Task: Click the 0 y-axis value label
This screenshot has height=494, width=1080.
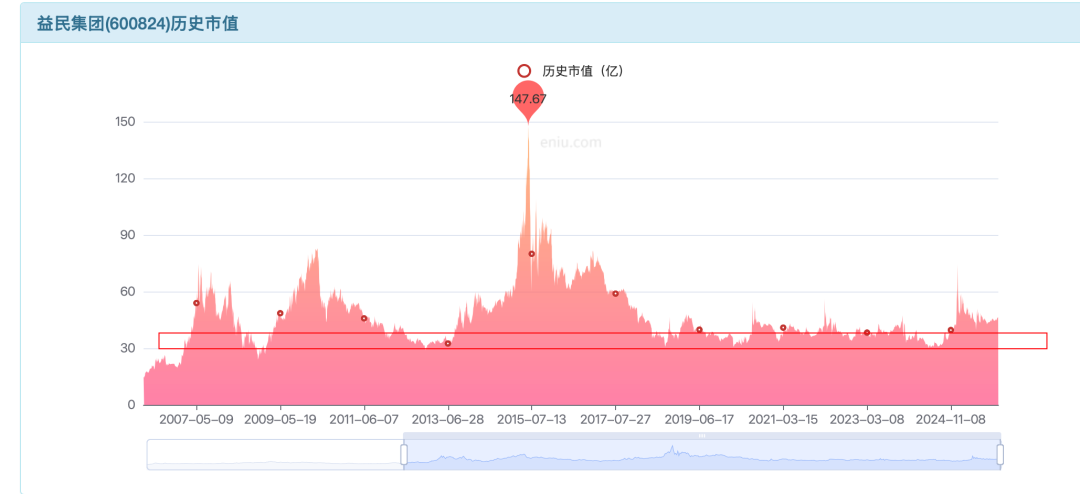Action: tap(132, 405)
